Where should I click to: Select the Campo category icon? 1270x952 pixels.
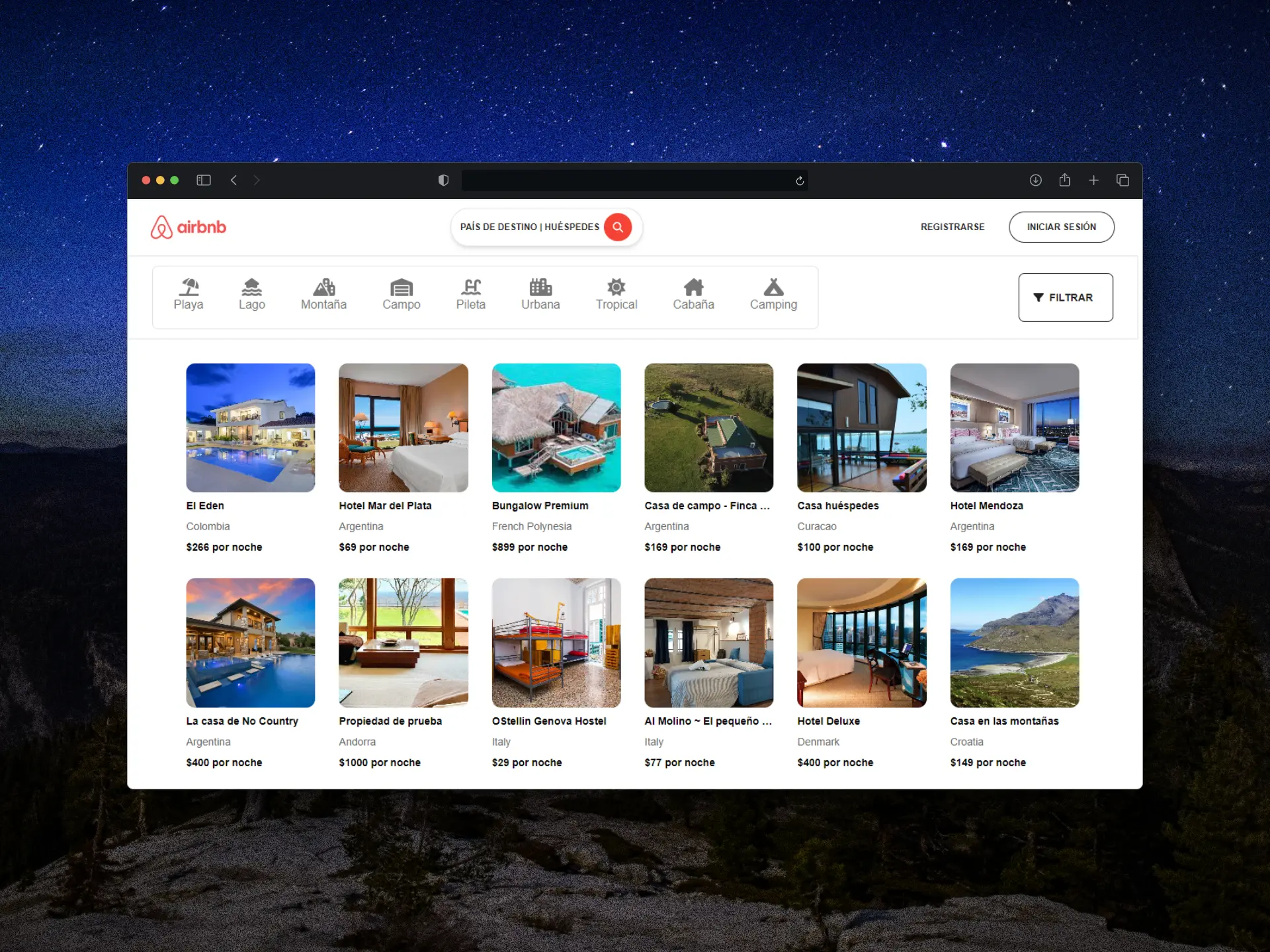coord(402,287)
